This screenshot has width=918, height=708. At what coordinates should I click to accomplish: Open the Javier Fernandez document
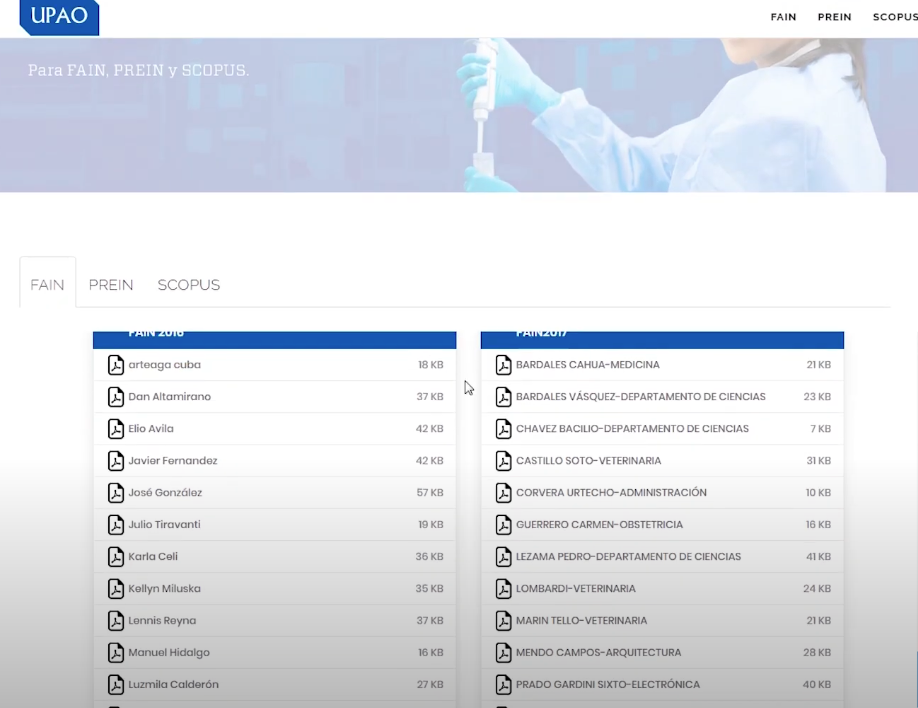[172, 461]
